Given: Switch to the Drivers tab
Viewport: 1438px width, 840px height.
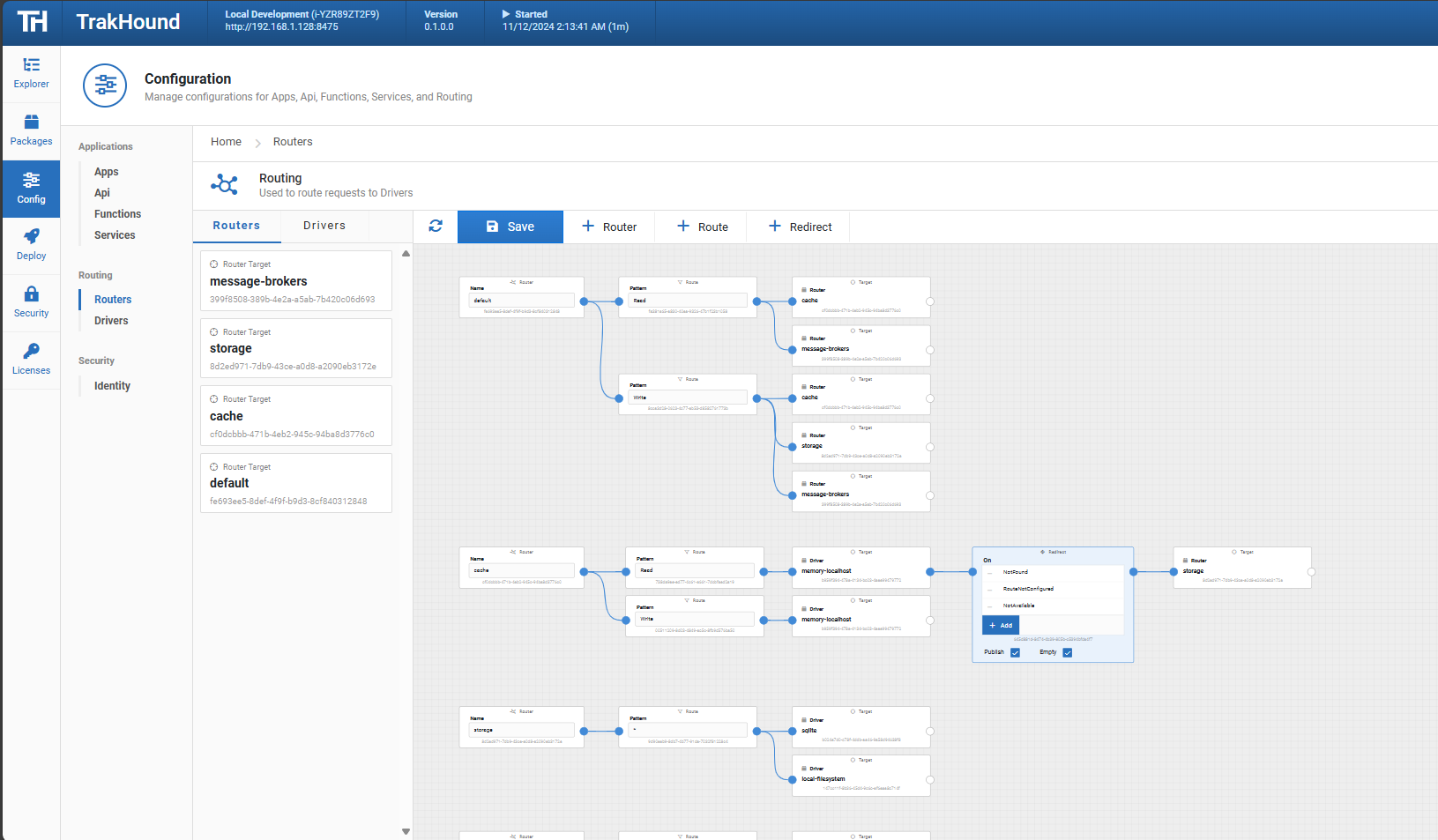Looking at the screenshot, I should click(324, 226).
